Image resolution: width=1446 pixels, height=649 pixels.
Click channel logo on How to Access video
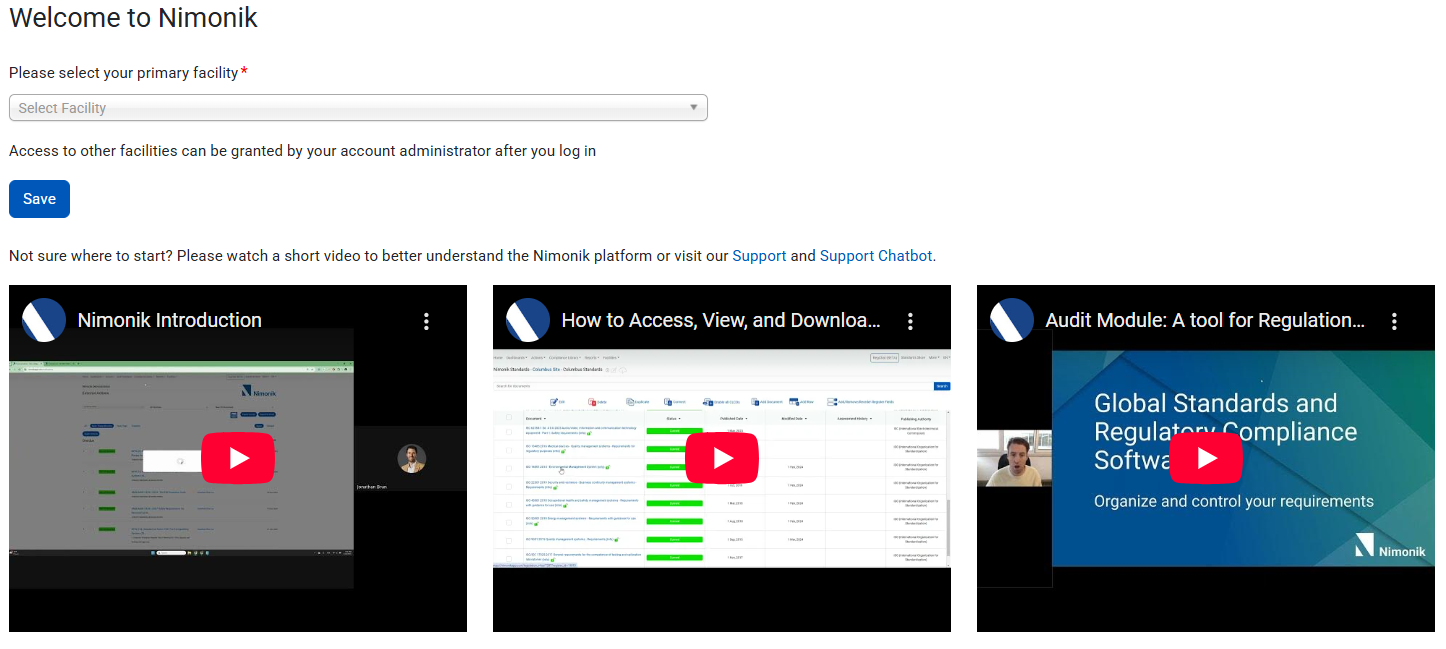[528, 320]
